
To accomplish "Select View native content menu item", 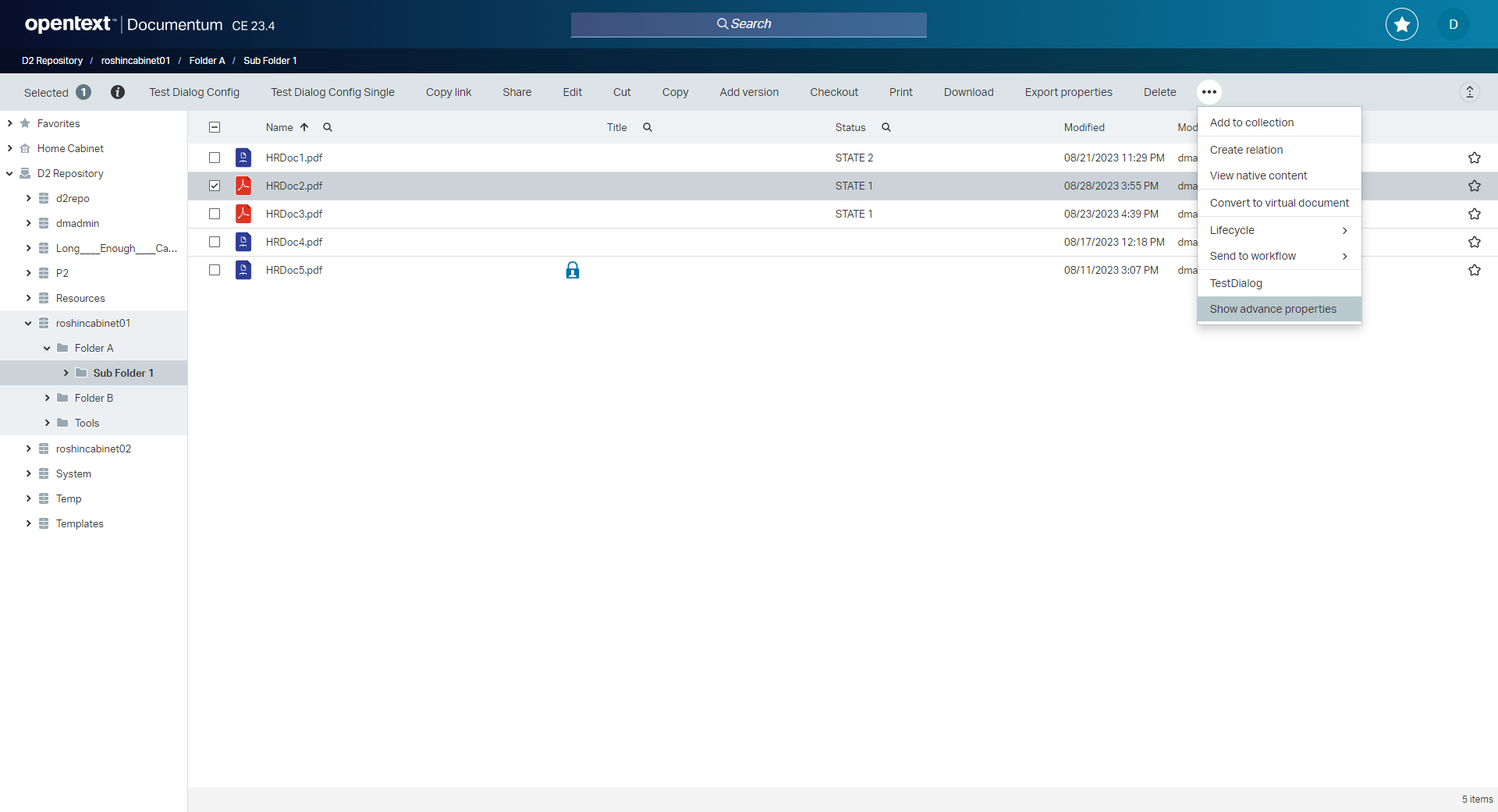I will (x=1280, y=176).
